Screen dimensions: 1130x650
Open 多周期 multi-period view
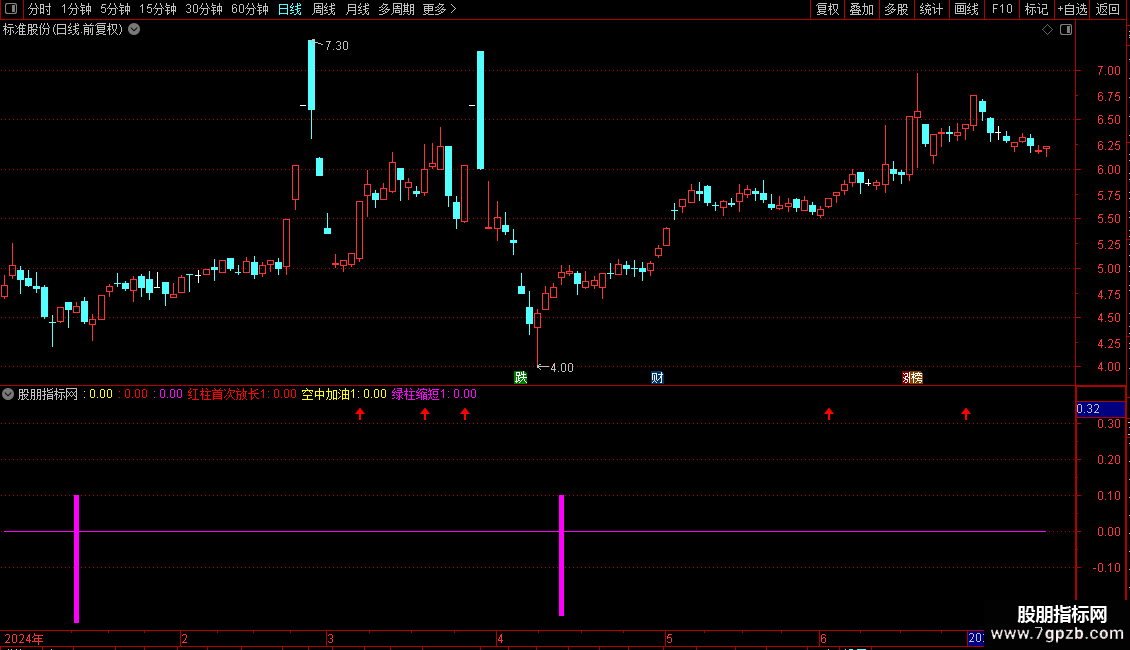396,9
